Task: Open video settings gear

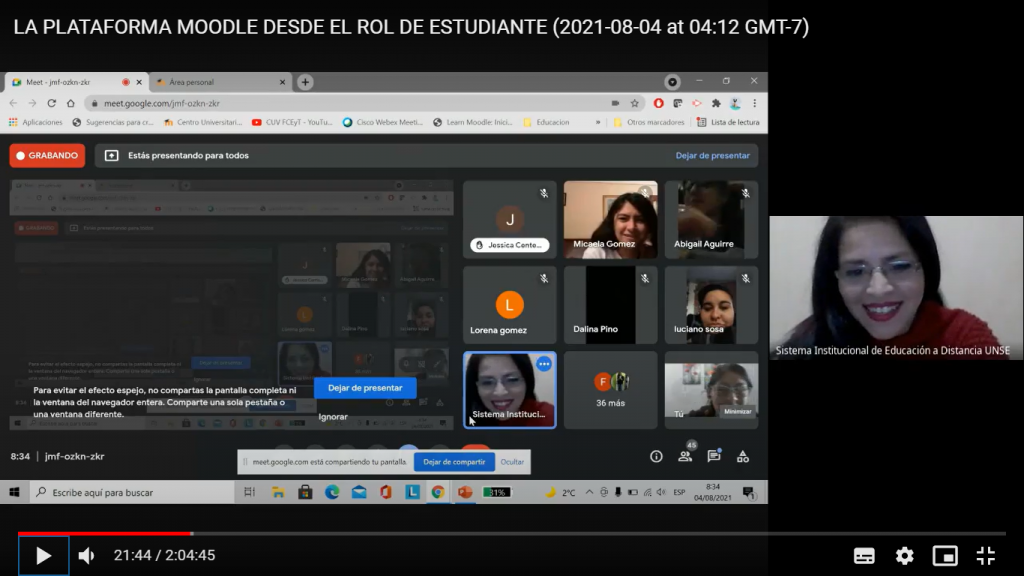Action: [x=904, y=556]
